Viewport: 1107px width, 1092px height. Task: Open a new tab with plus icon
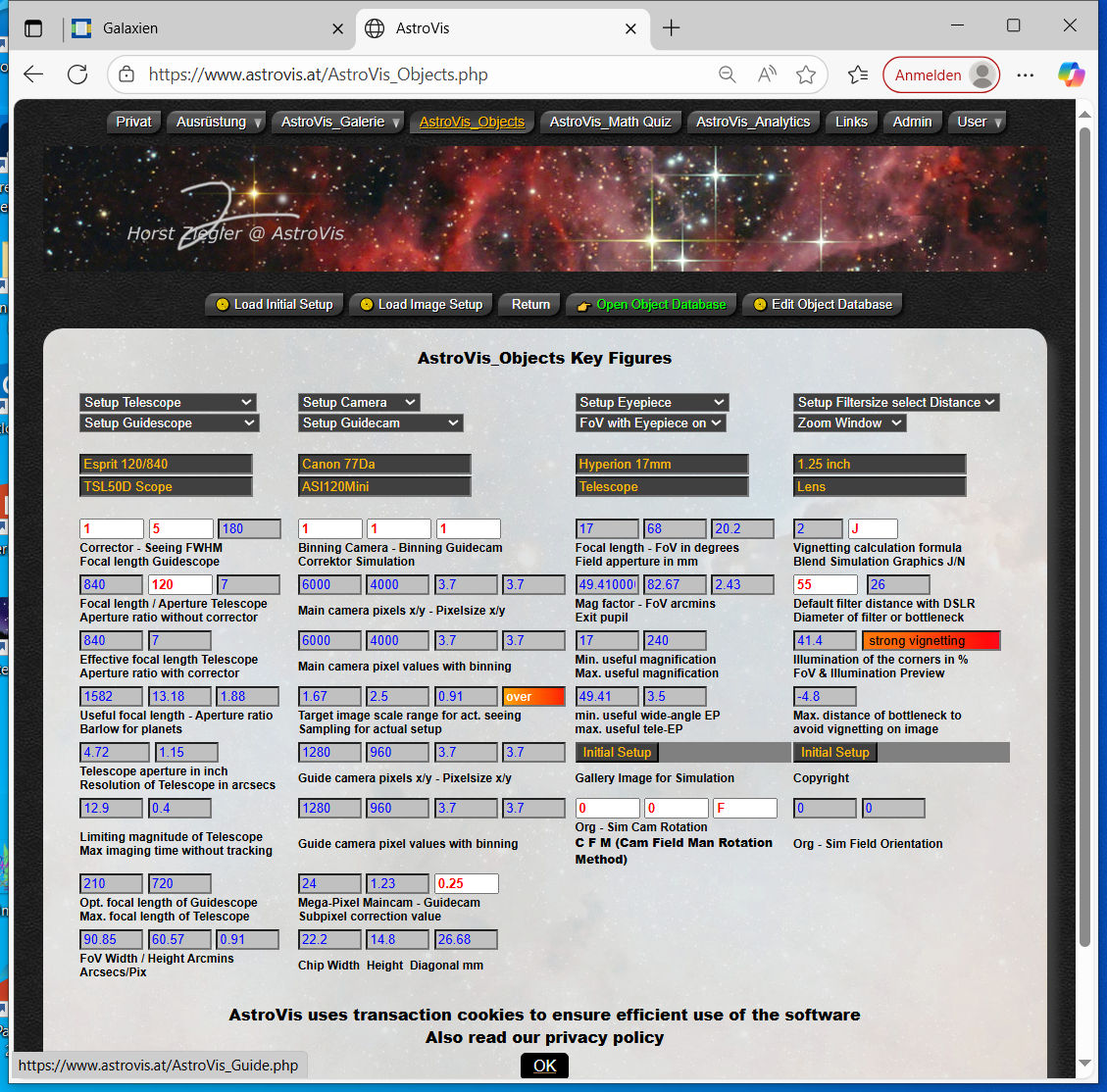click(671, 28)
